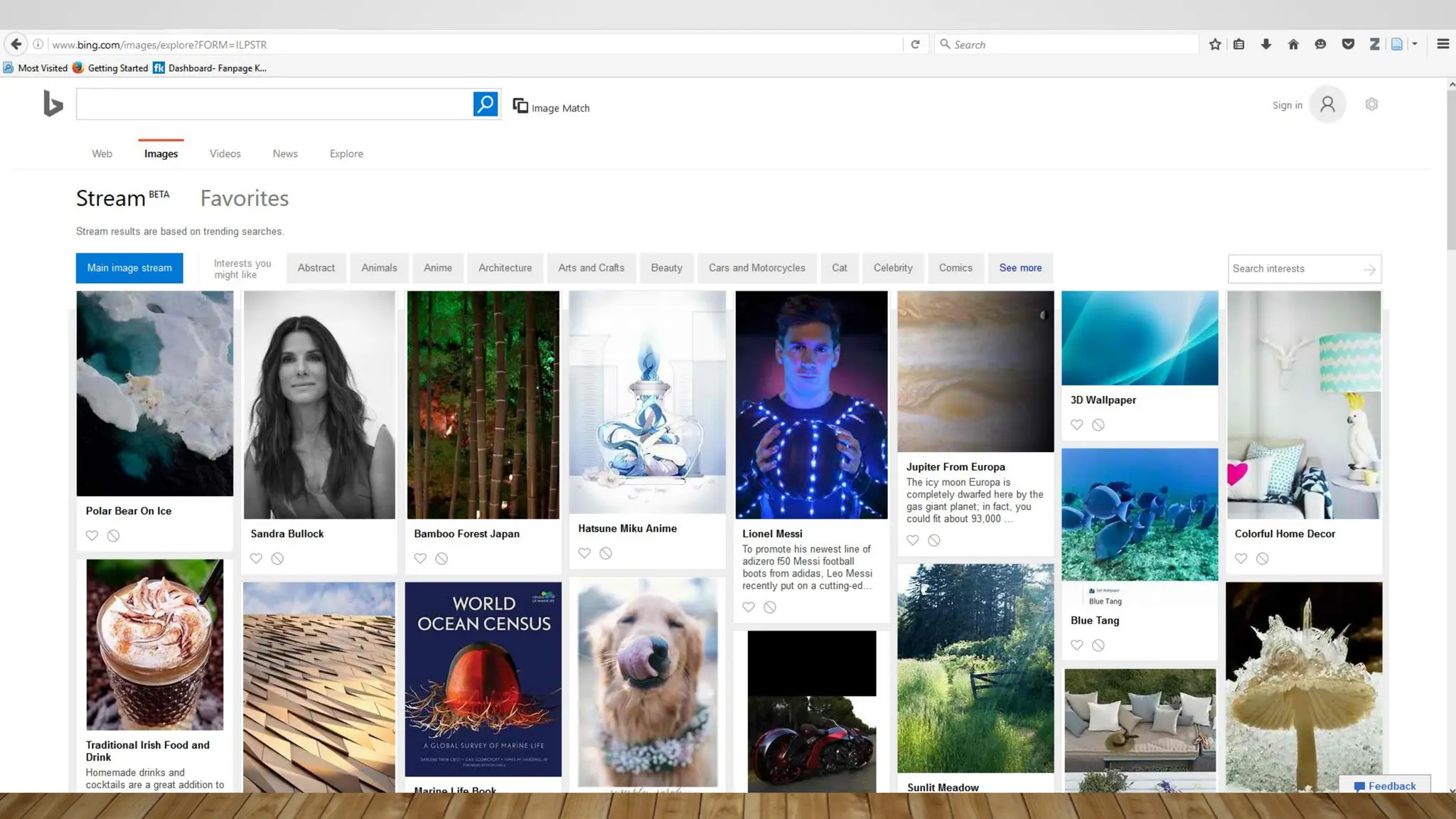Click the Search interests input field
1456x819 pixels.
pyautogui.click(x=1292, y=269)
